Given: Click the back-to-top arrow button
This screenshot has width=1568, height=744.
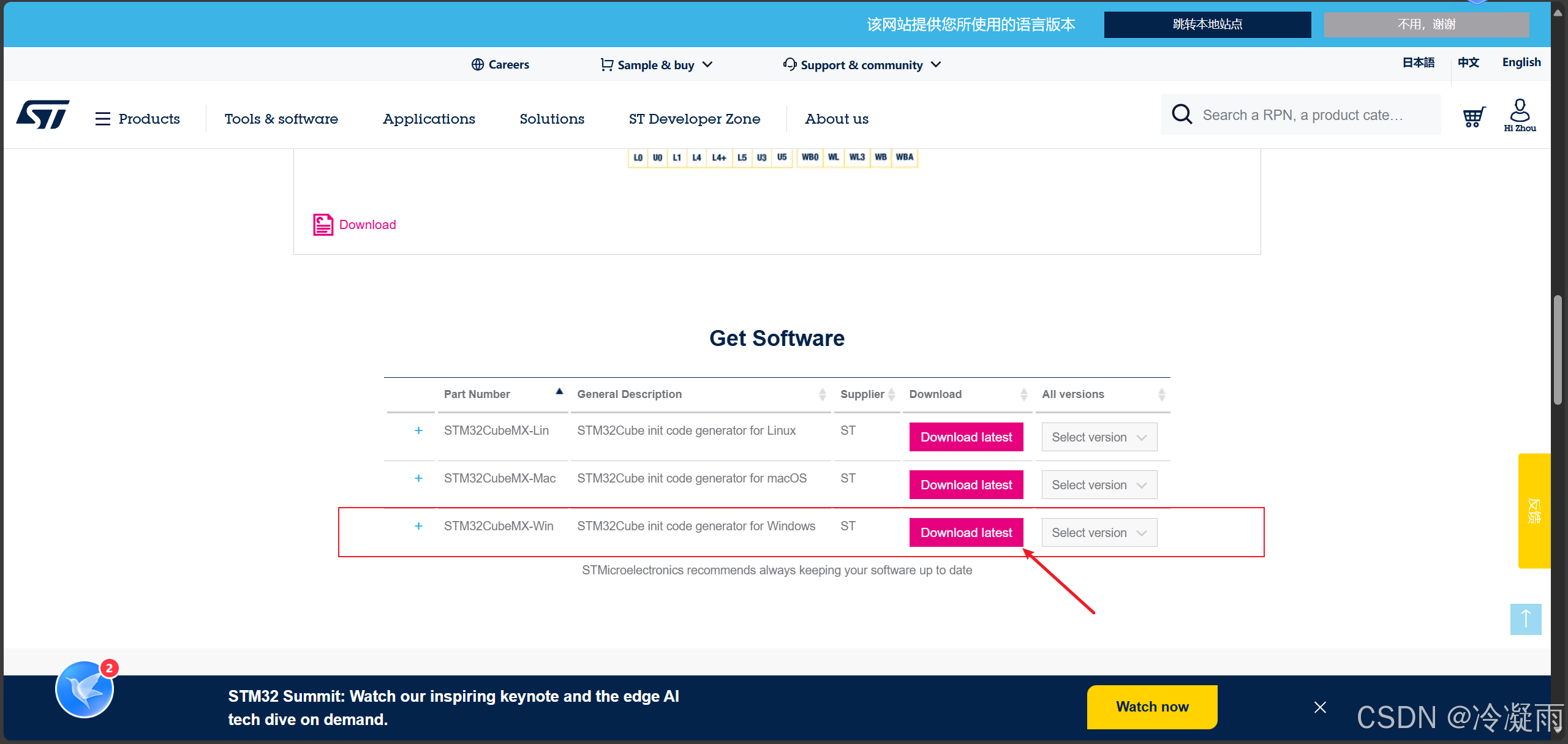Looking at the screenshot, I should coord(1526,619).
